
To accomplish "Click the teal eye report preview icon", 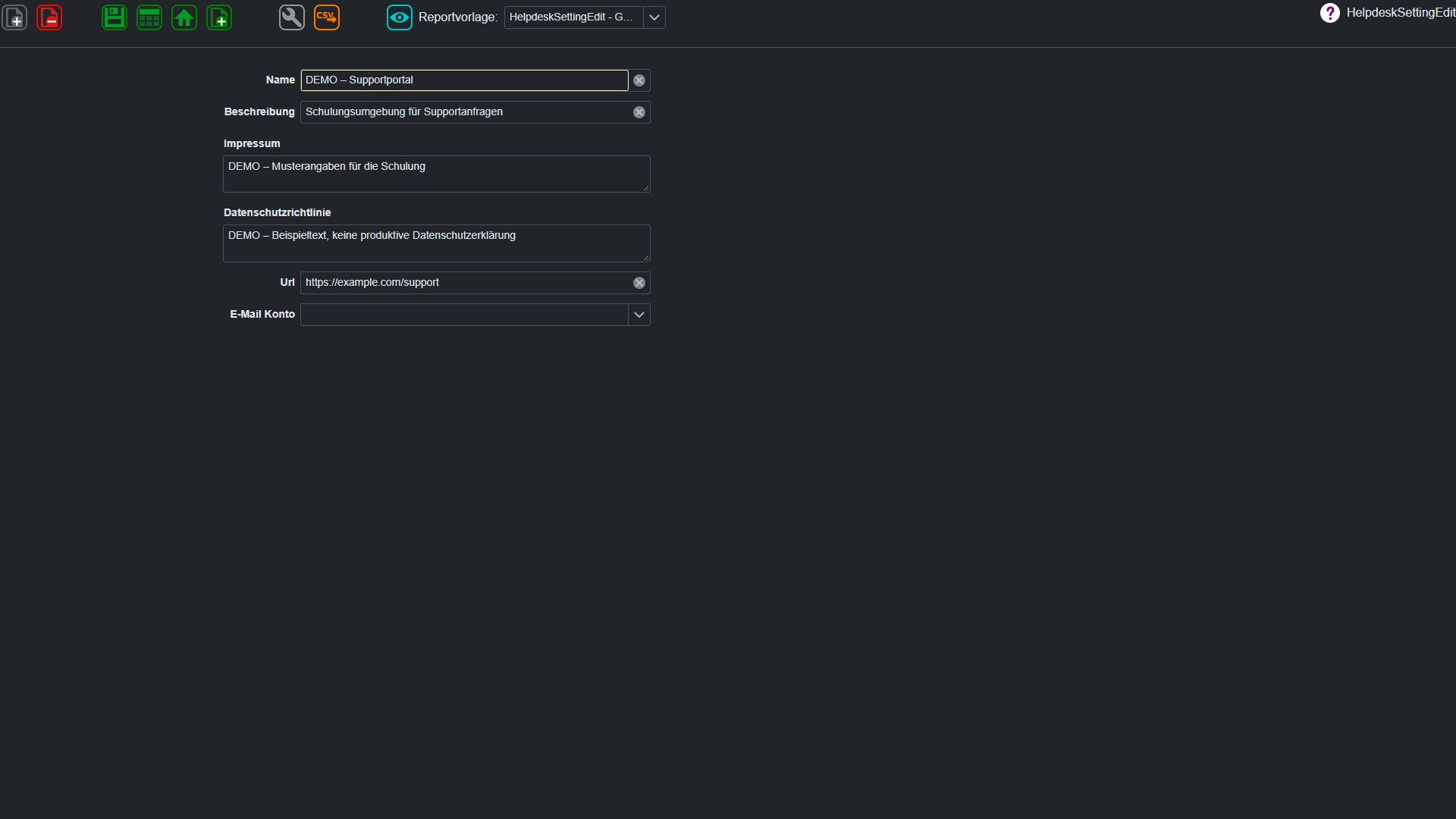I will 400,17.
